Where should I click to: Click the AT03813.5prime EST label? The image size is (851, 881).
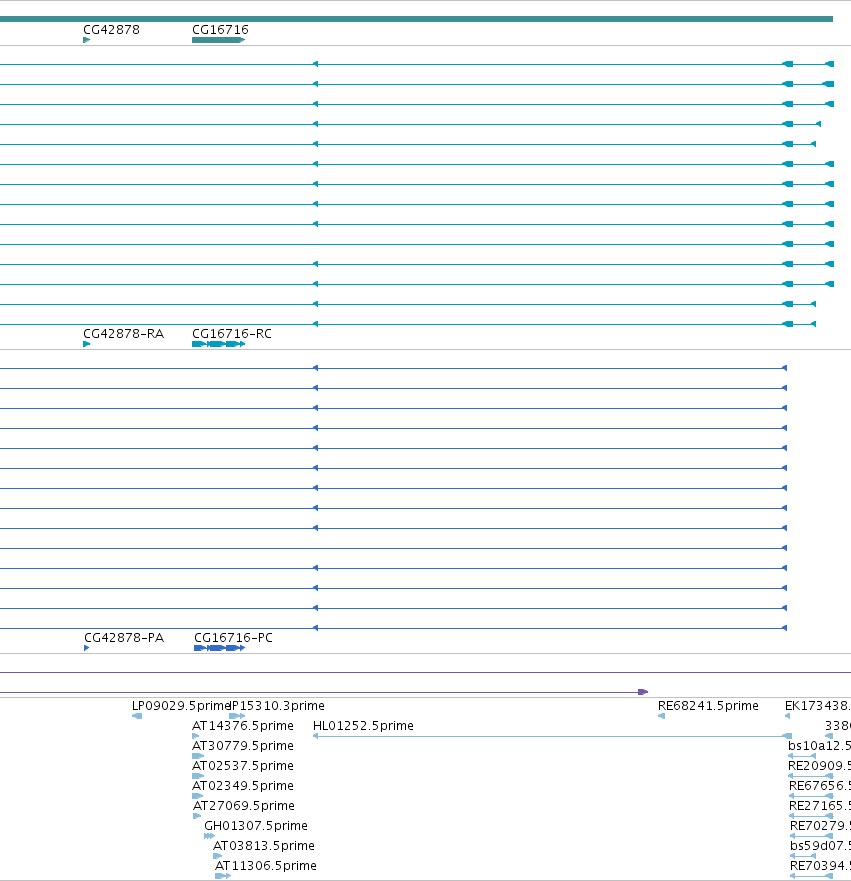click(264, 846)
